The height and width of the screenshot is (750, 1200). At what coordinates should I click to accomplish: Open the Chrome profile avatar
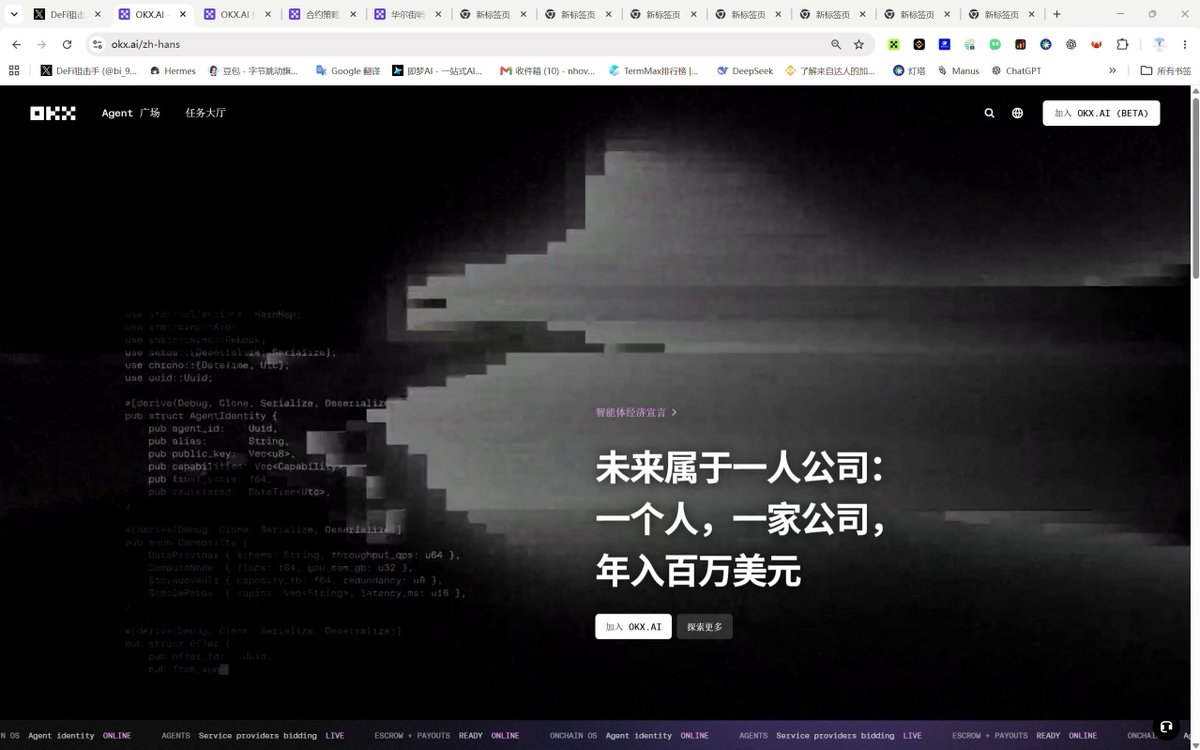(x=1160, y=45)
